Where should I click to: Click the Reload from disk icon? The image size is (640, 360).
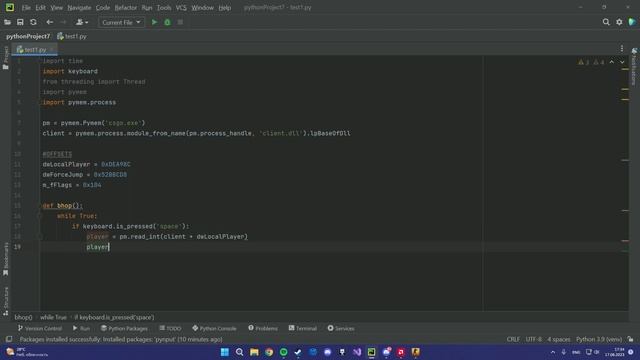point(33,22)
